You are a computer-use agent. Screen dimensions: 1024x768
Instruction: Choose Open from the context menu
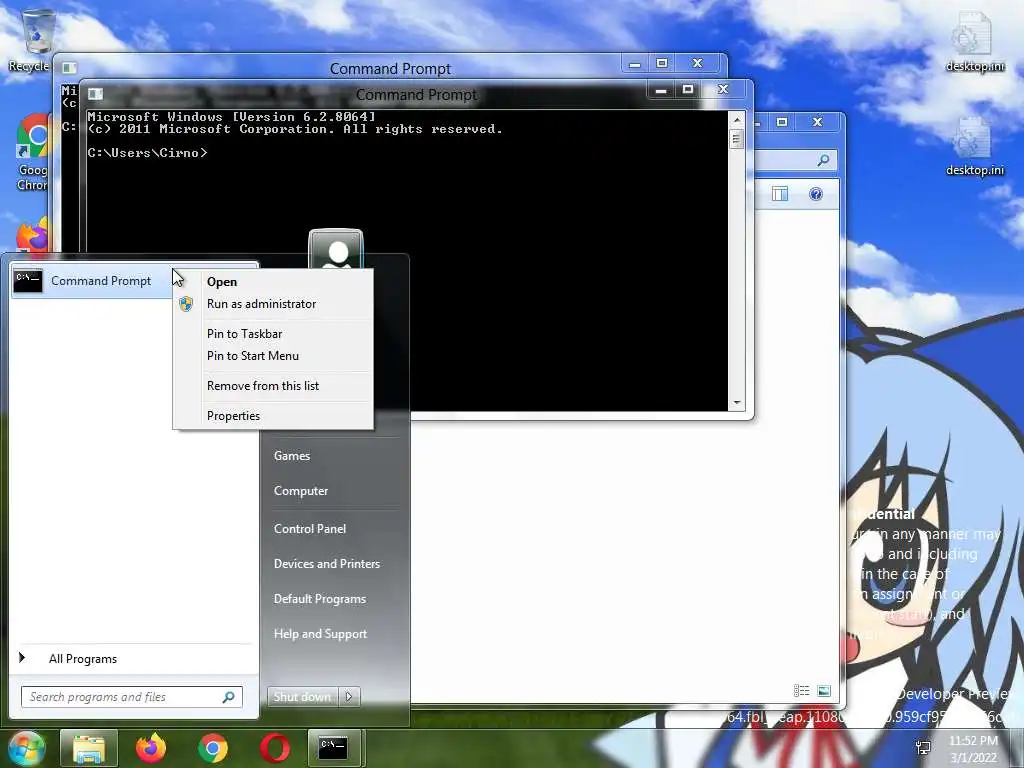click(222, 281)
